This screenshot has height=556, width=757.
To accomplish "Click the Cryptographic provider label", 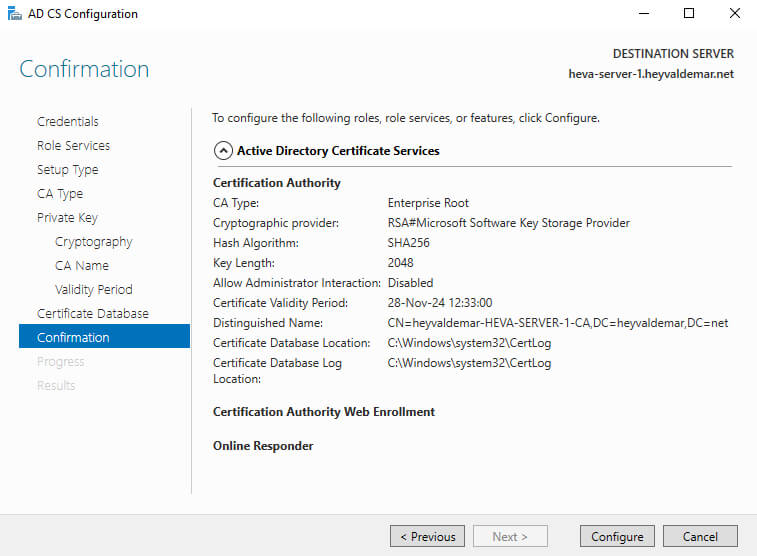I will [276, 223].
